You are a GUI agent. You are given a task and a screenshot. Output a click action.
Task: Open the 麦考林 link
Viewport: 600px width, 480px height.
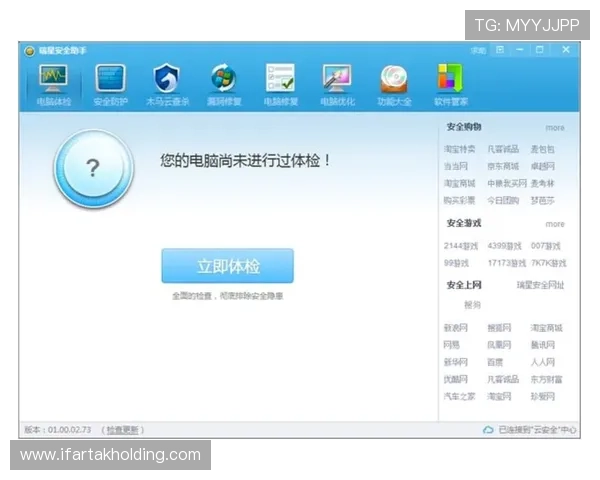pos(543,183)
